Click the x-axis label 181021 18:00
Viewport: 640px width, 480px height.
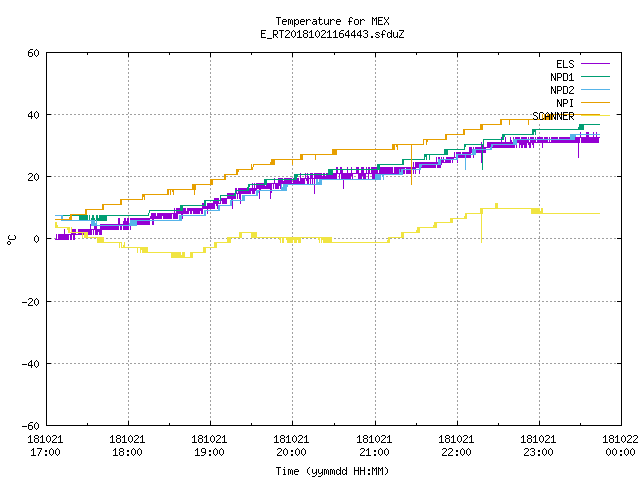(x=127, y=446)
